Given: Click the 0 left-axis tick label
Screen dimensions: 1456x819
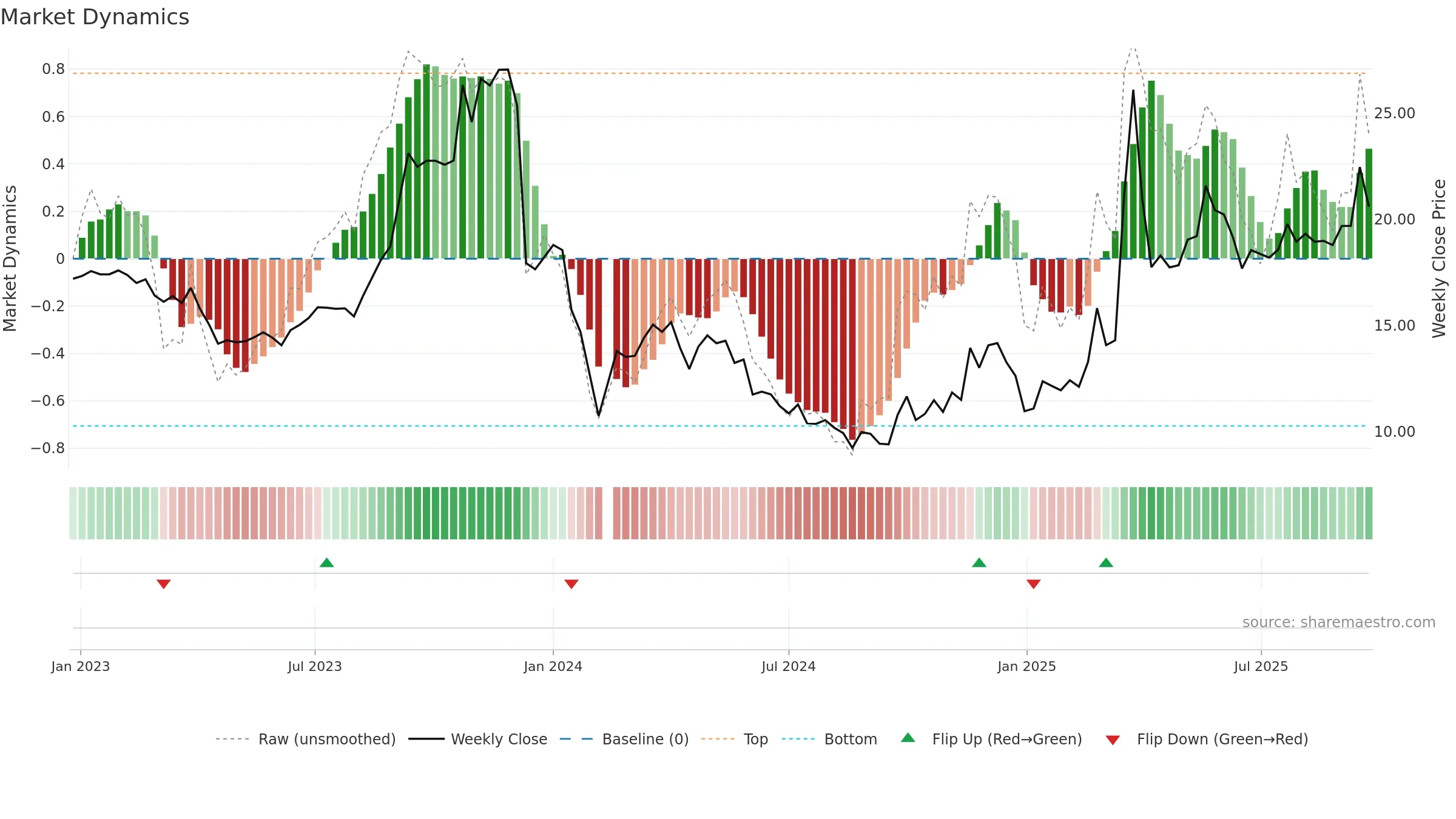Looking at the screenshot, I should [x=60, y=259].
